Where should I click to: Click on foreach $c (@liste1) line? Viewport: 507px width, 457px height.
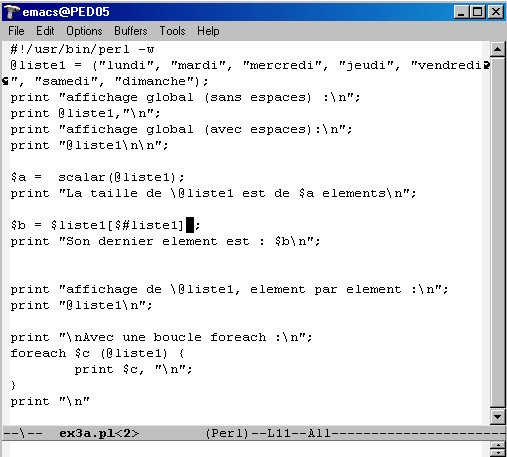(x=97, y=353)
